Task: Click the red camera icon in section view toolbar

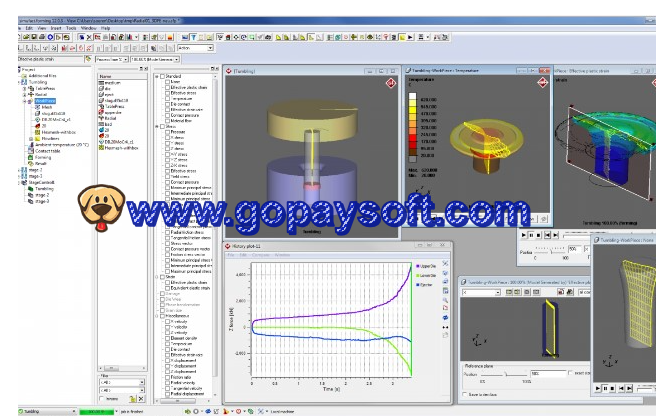Action: point(561,292)
